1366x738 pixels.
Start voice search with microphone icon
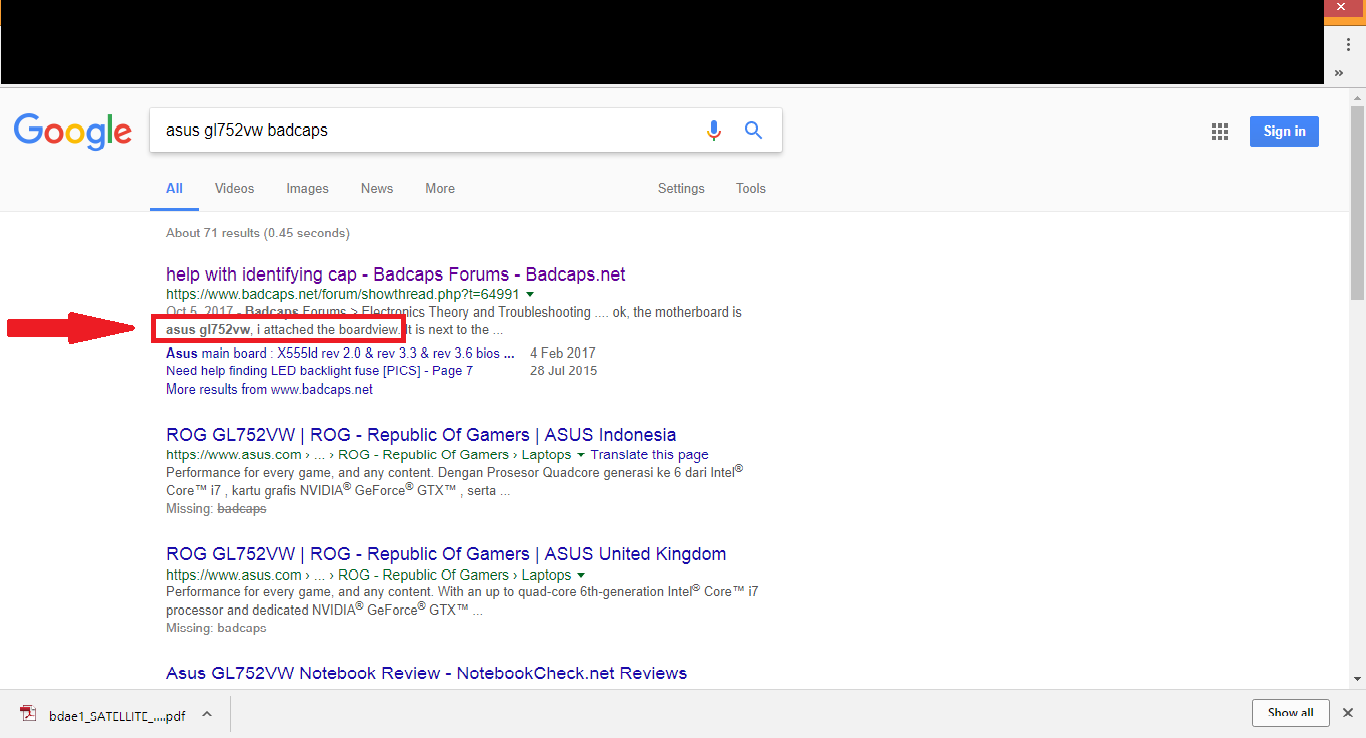point(713,131)
